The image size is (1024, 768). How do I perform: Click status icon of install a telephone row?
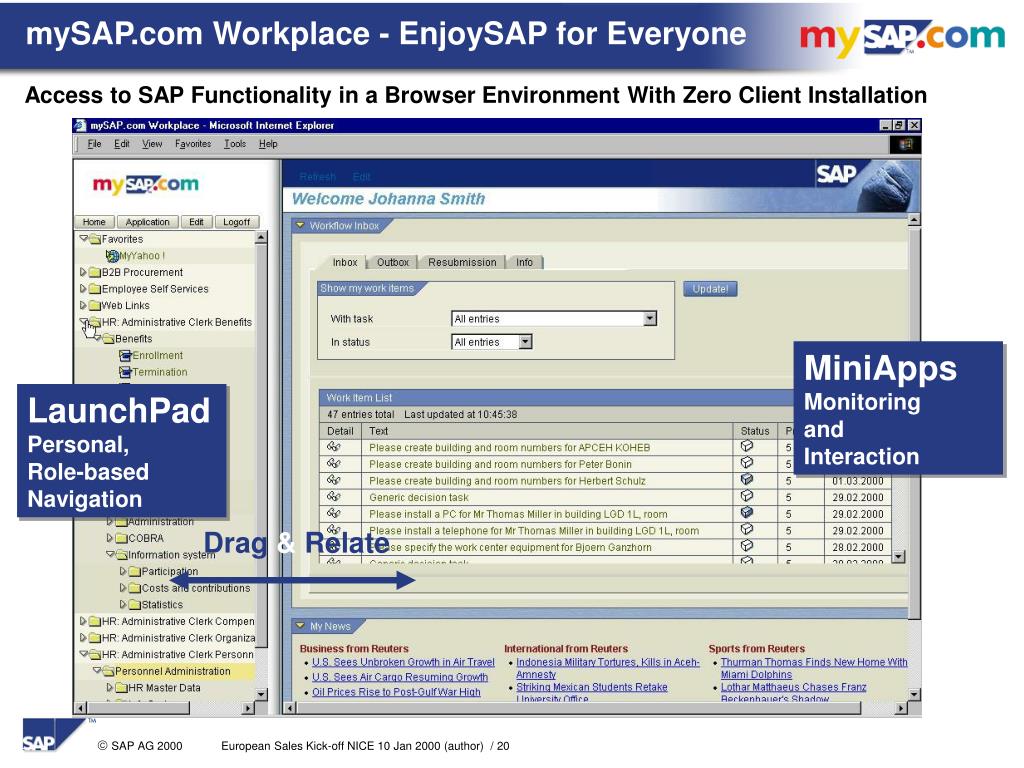747,530
